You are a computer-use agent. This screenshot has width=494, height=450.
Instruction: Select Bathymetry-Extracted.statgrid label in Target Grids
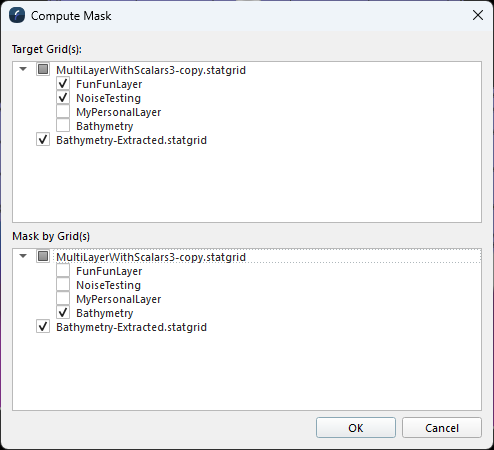131,140
